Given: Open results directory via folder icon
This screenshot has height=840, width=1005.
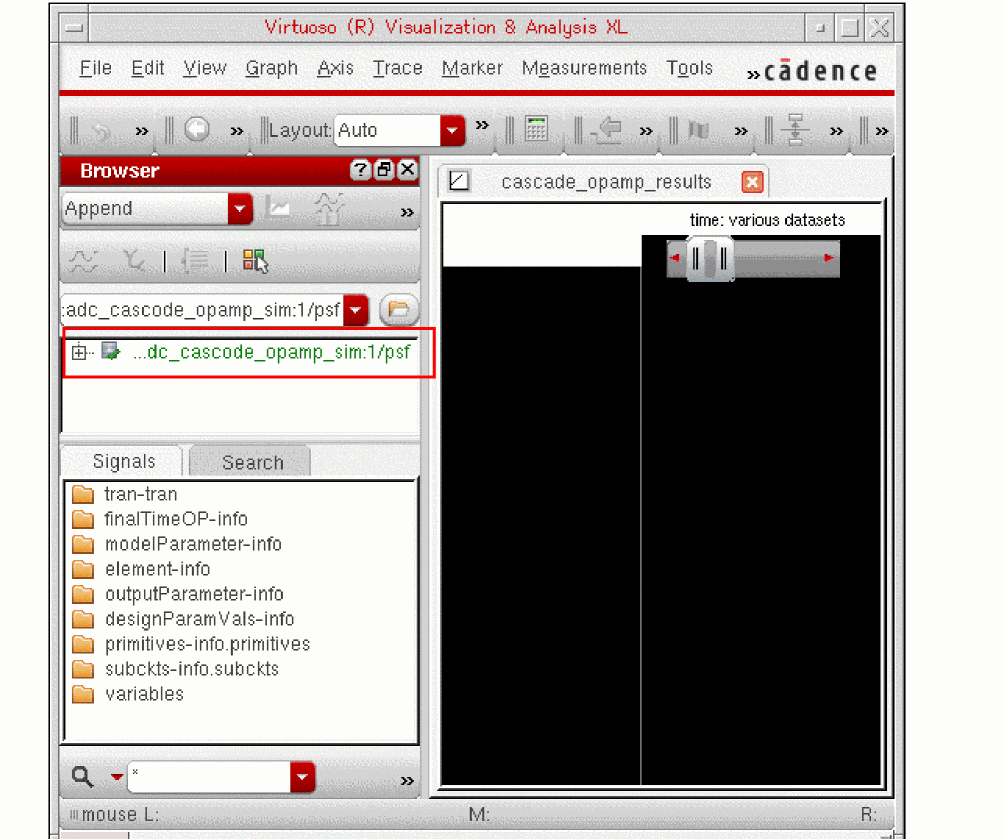Looking at the screenshot, I should pyautogui.click(x=399, y=310).
